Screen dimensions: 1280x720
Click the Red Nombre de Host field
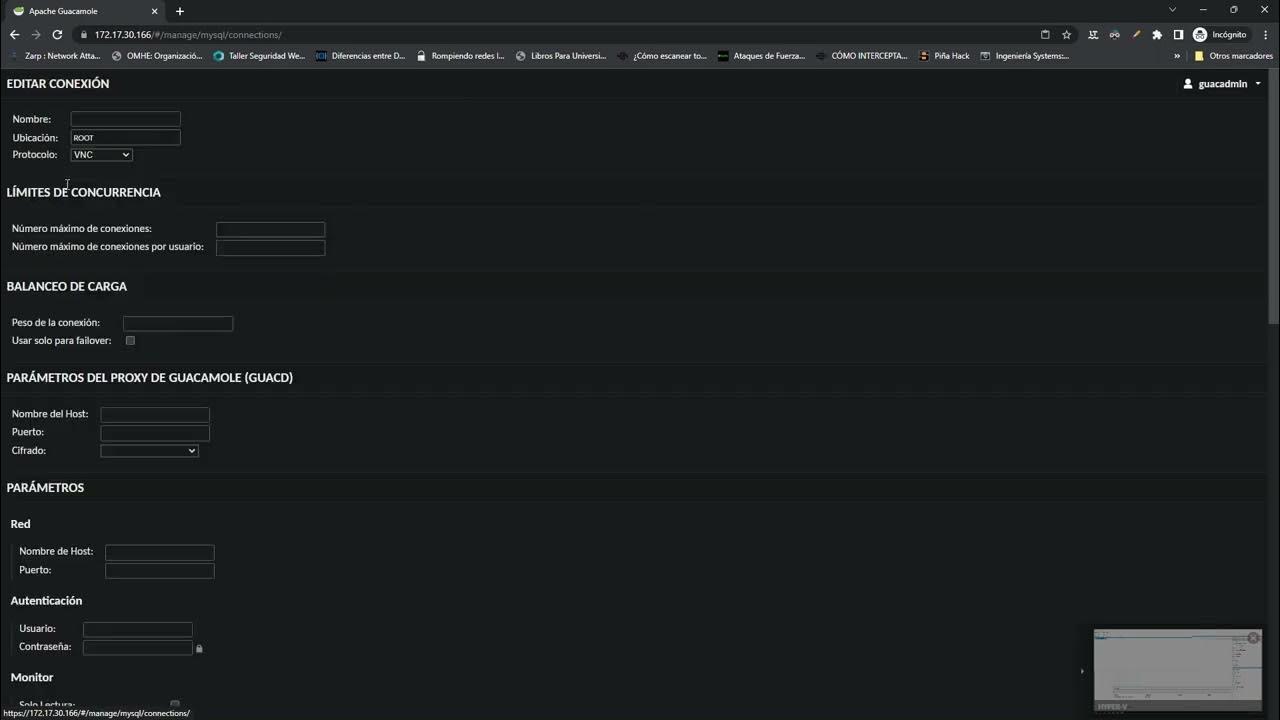[x=160, y=552]
